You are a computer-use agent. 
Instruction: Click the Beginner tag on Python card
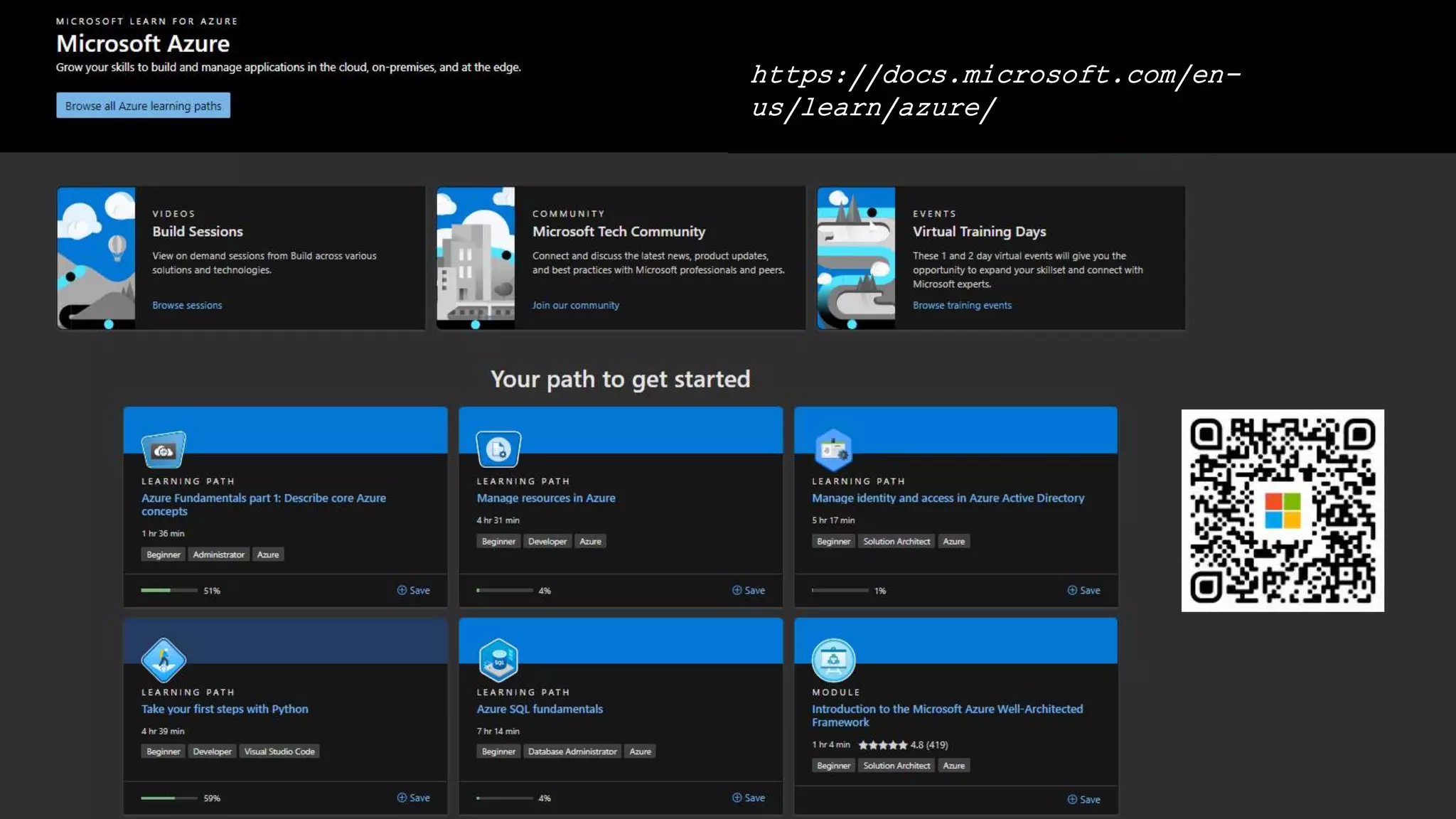coord(164,751)
